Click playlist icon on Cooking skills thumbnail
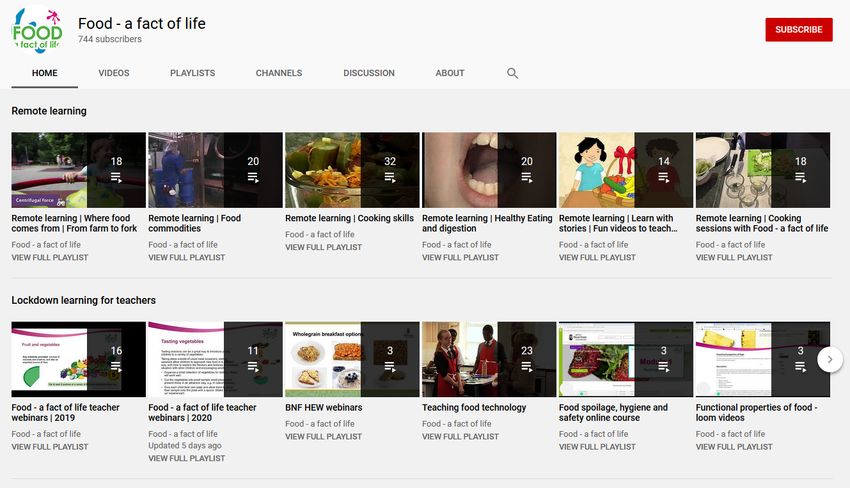This screenshot has width=850, height=488. (x=390, y=177)
